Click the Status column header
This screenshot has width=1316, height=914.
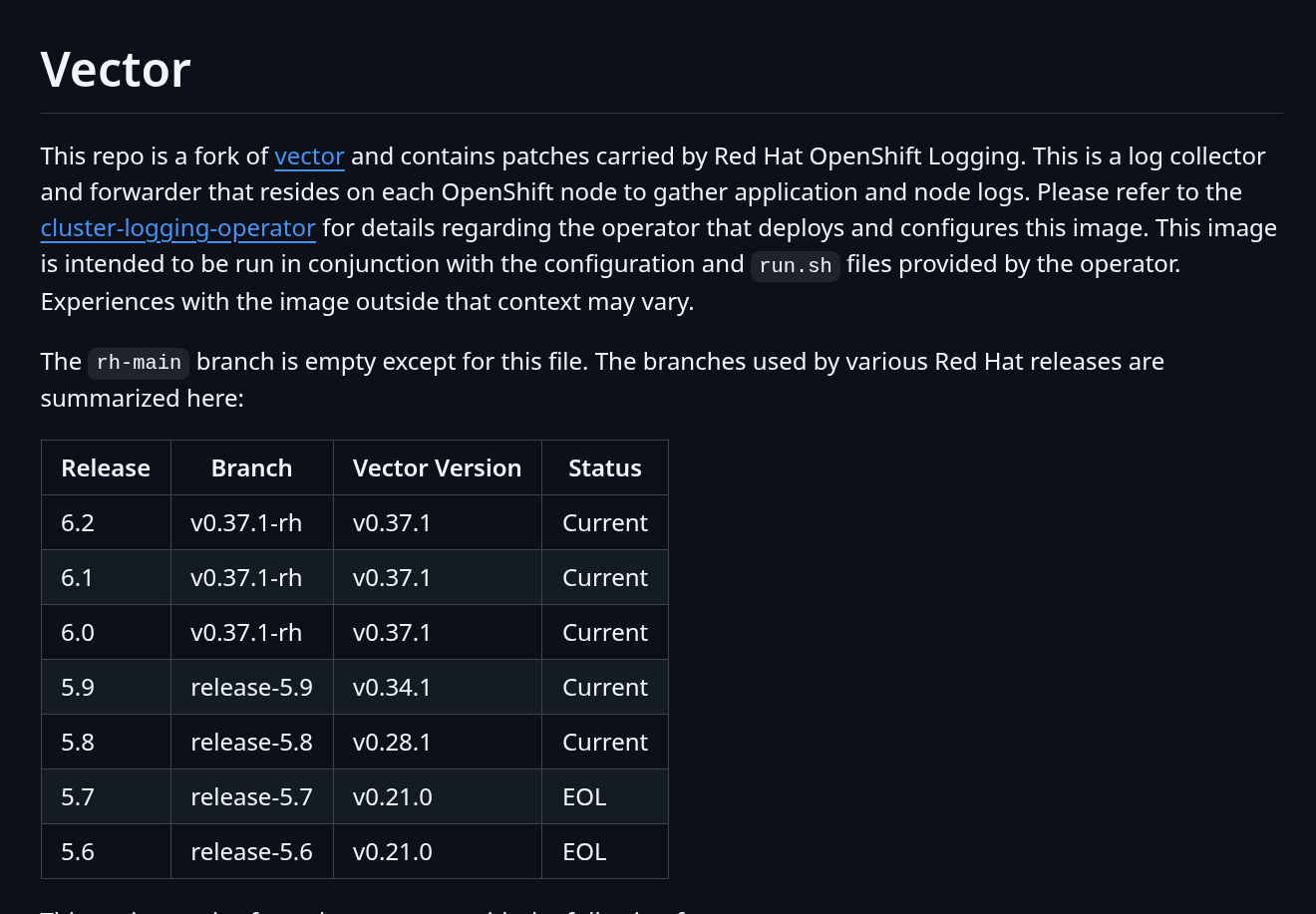coord(604,468)
